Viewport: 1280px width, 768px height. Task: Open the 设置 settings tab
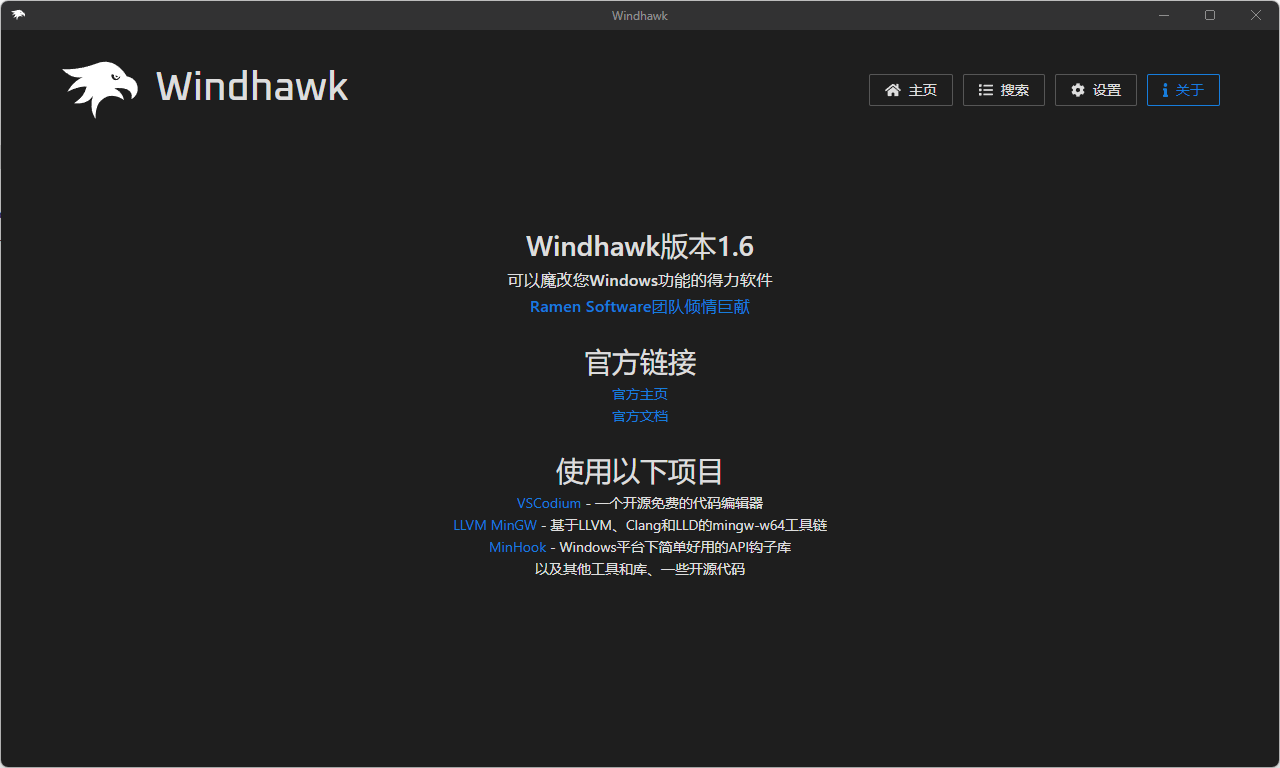pos(1095,90)
